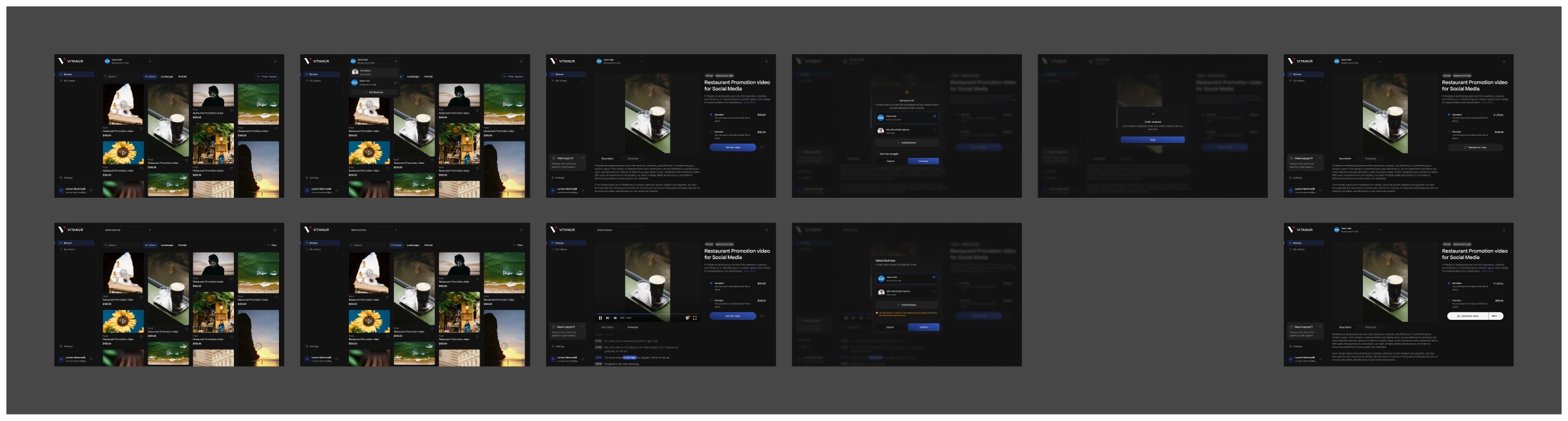This screenshot has width=1568, height=421.
Task: Open the Settings sidebar item in the playing-video frame
Action: click(x=559, y=347)
